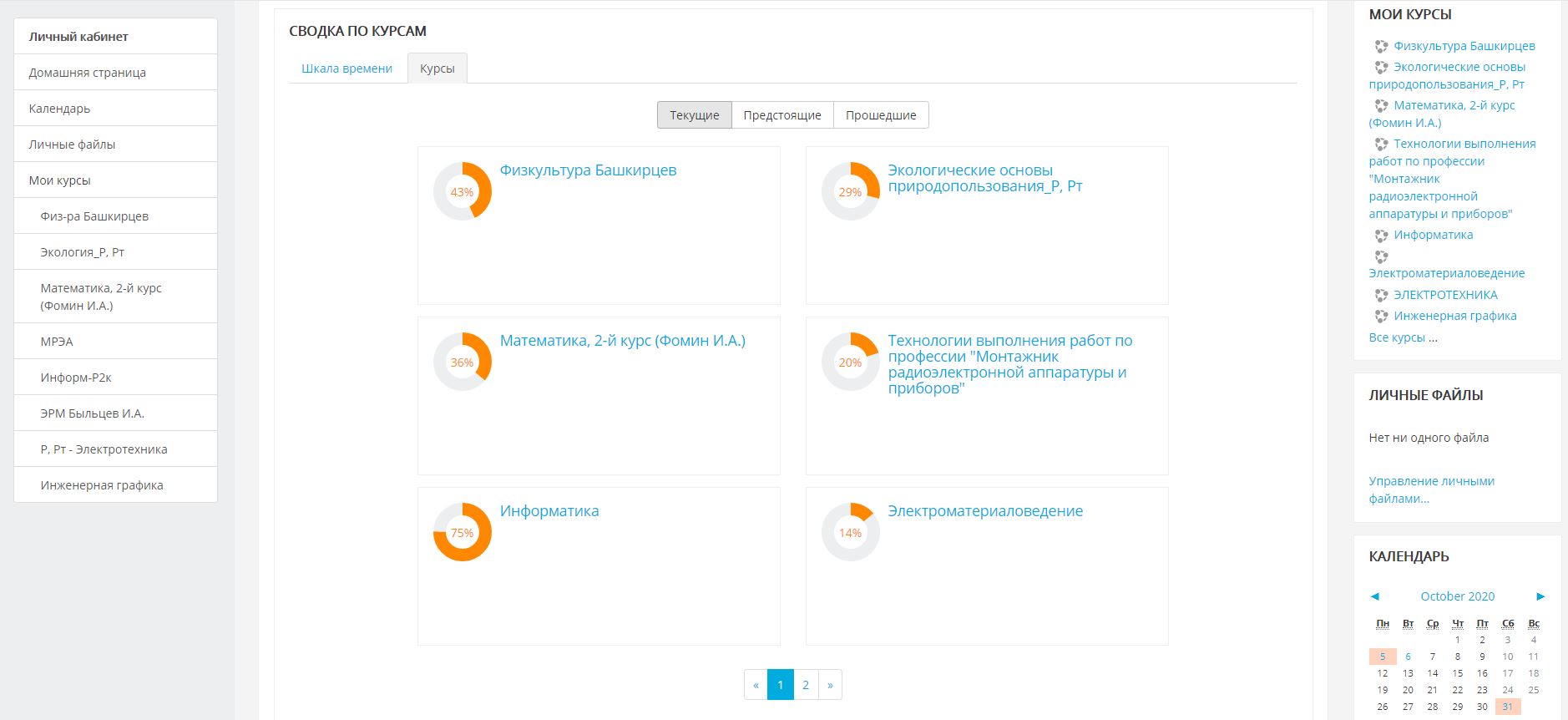The image size is (1568, 720).
Task: Click course icon beside Инженерная графика in Мои курсы
Action: pyautogui.click(x=1381, y=316)
